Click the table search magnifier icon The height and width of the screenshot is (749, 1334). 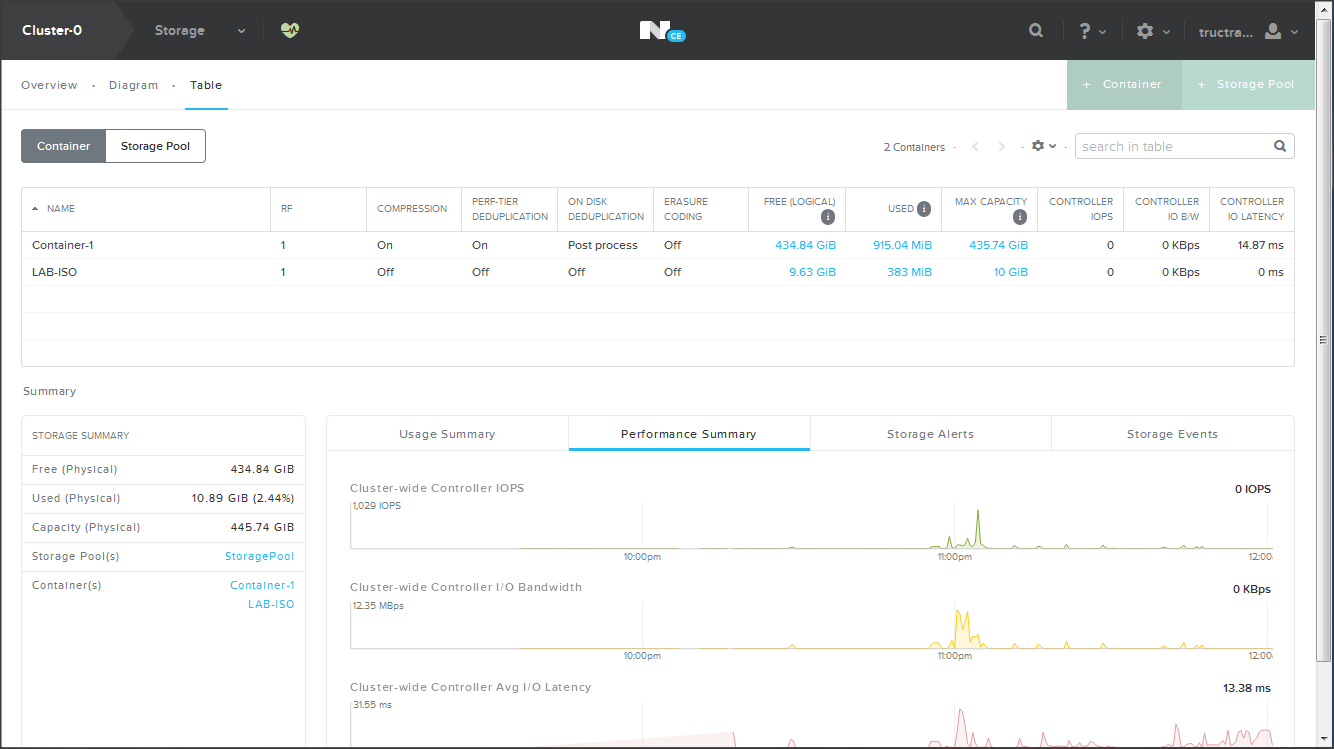pyautogui.click(x=1280, y=146)
